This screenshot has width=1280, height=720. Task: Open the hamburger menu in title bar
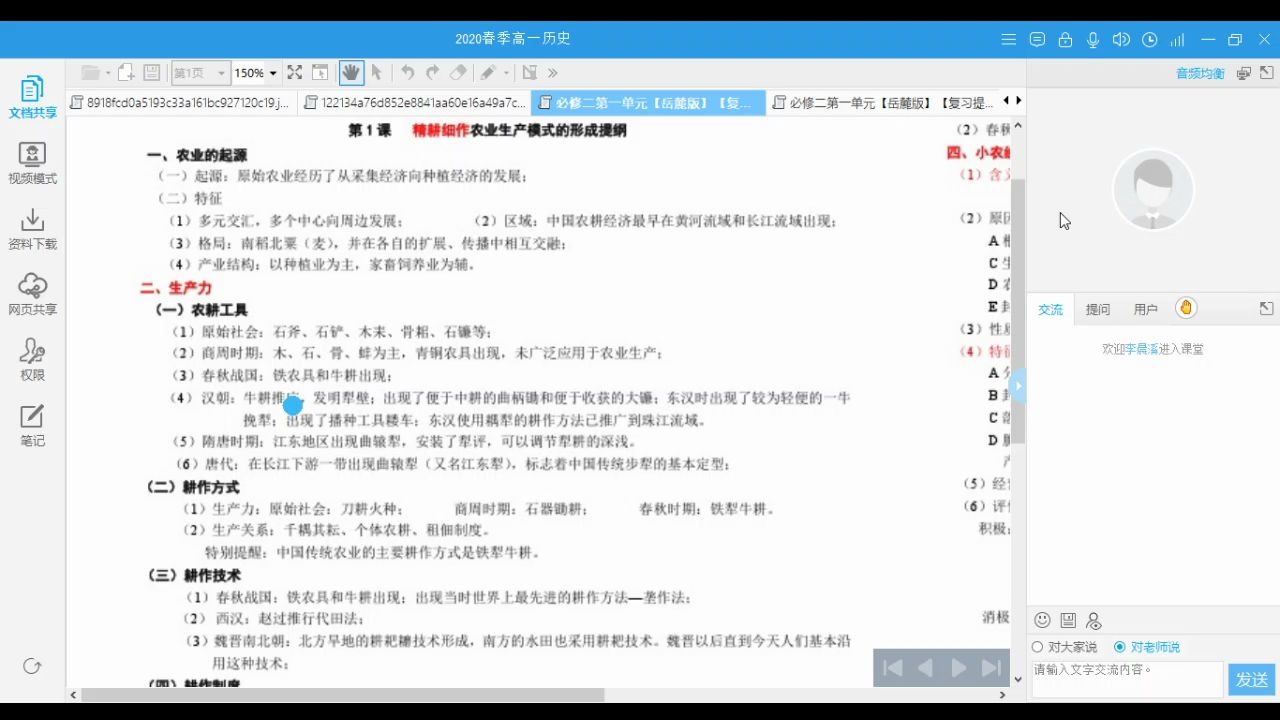coord(1009,40)
